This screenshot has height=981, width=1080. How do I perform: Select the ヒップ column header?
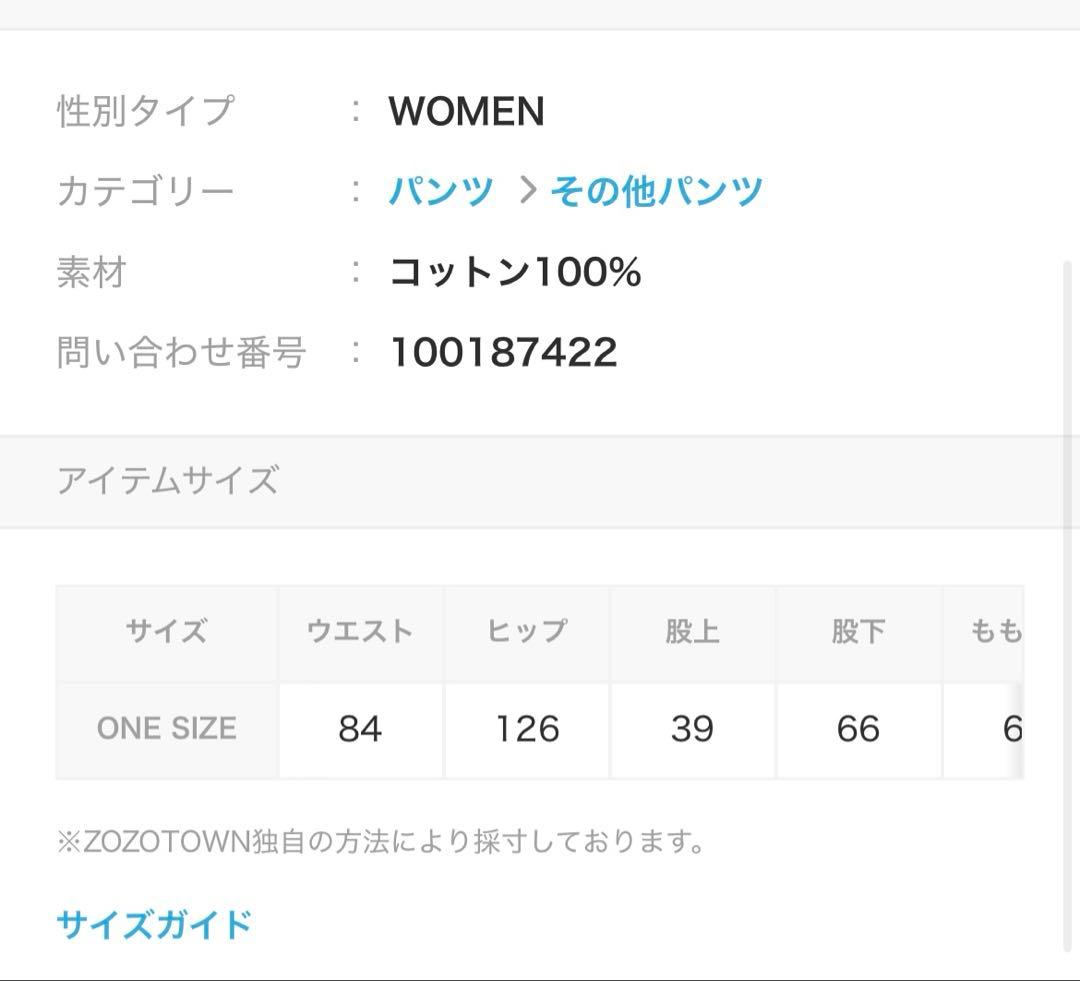526,632
